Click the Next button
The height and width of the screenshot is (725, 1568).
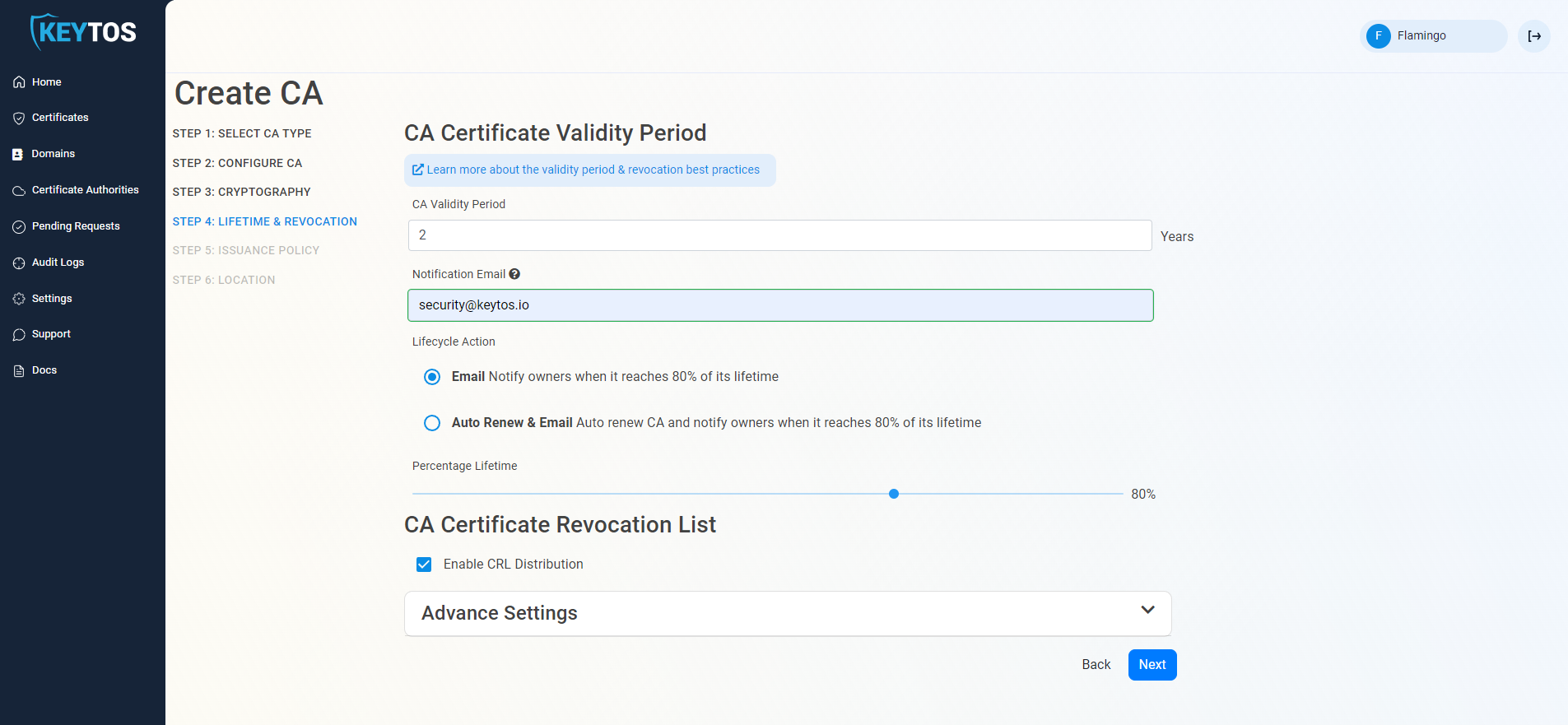(1152, 665)
